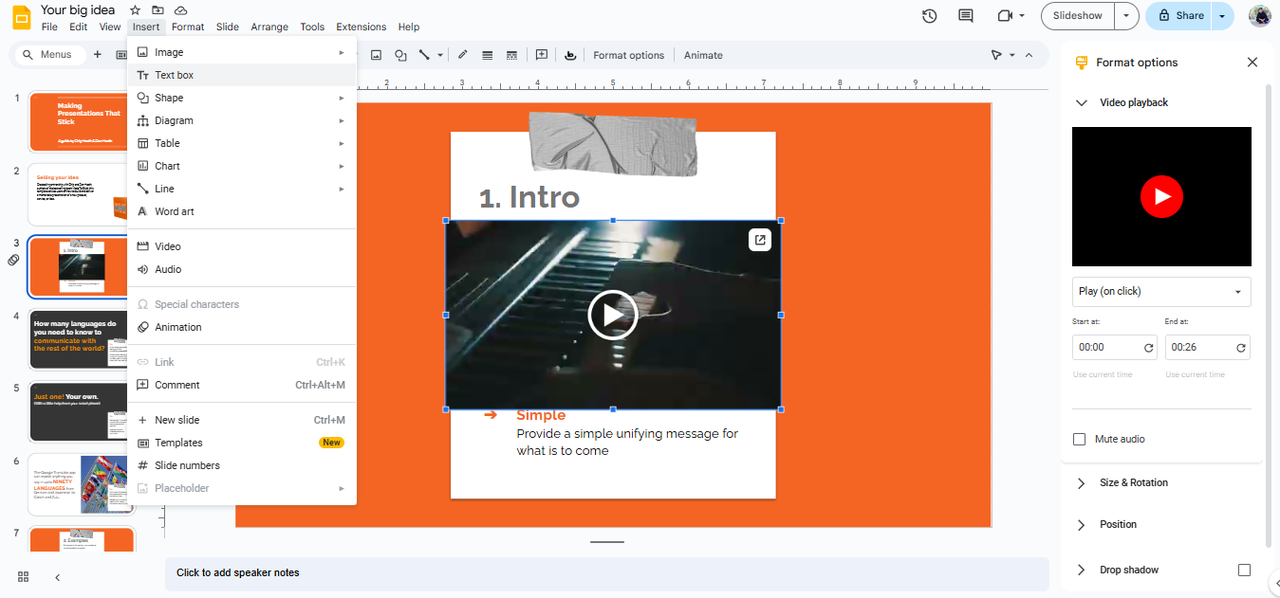Screen dimensions: 1280x598
Task: Open the slide grid view icon
Action: coord(23,577)
